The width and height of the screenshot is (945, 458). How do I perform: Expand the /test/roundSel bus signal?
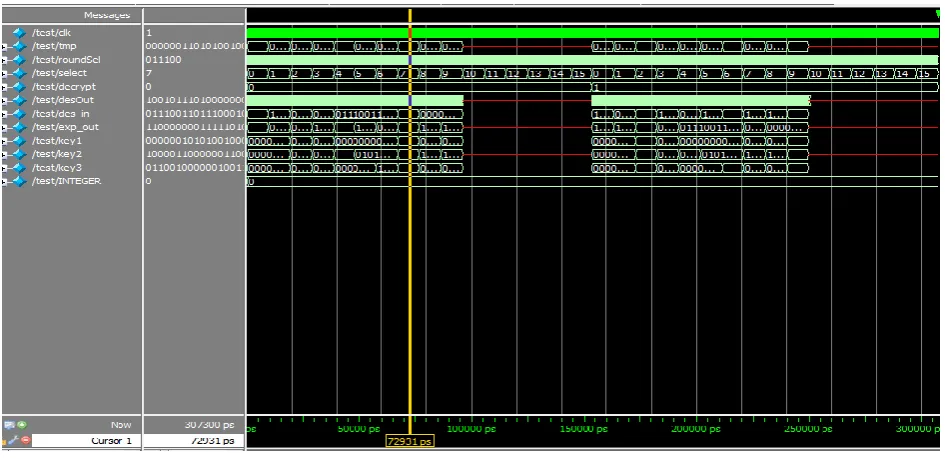[5, 60]
